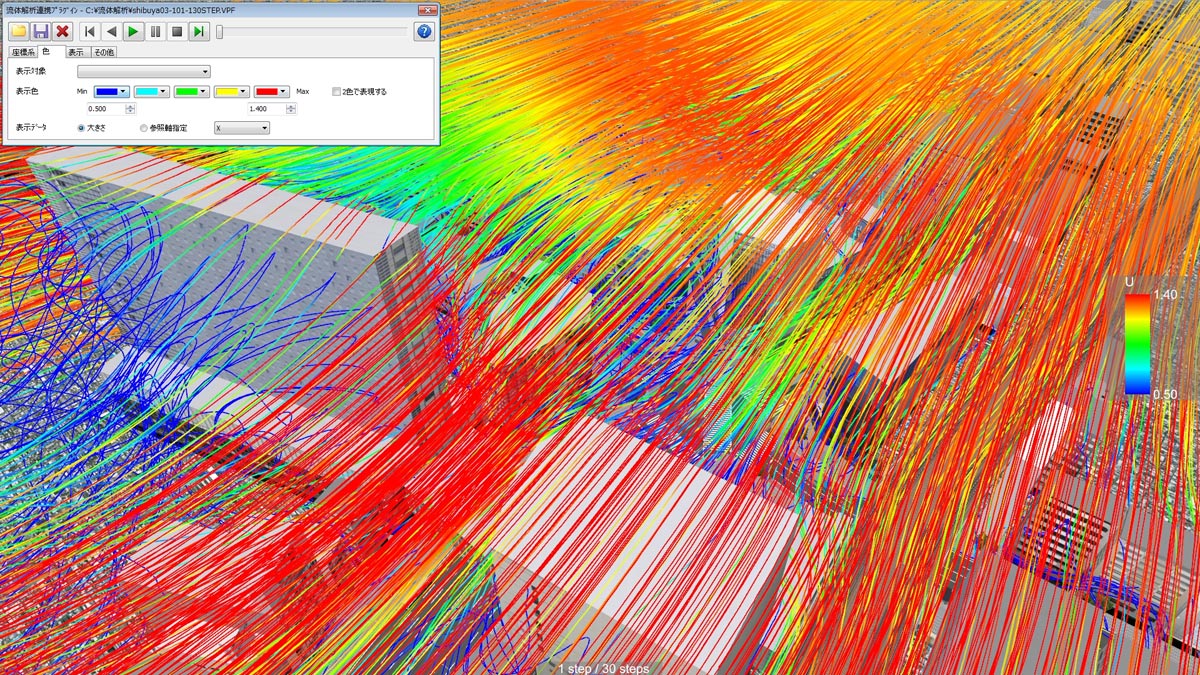Click the 1.400 maximum value field
The width and height of the screenshot is (1200, 675).
pos(265,109)
